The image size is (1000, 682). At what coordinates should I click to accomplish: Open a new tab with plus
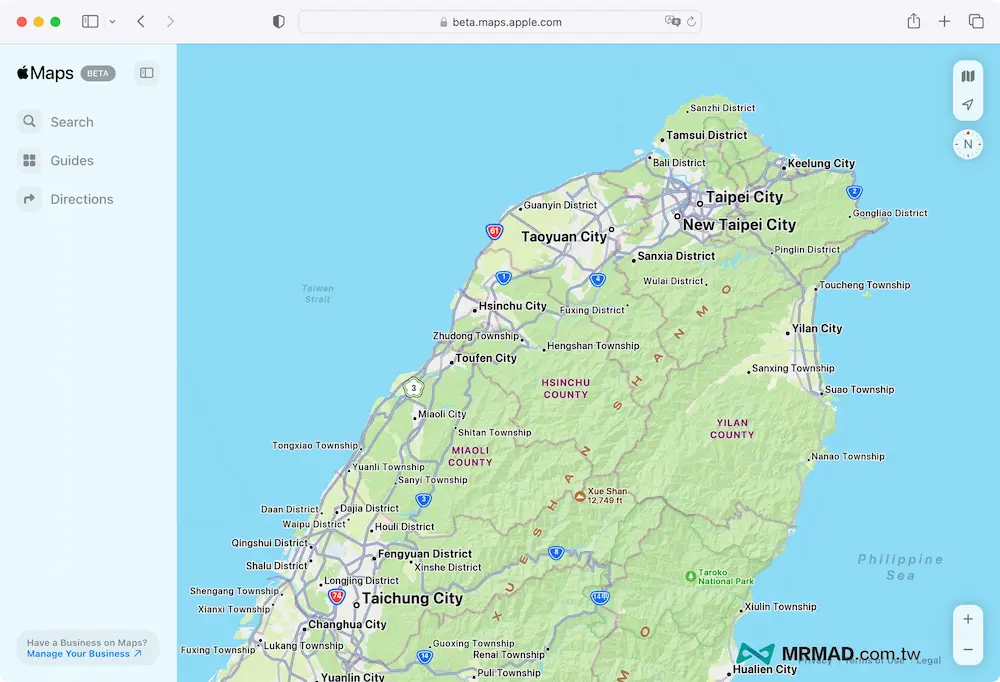click(x=945, y=21)
